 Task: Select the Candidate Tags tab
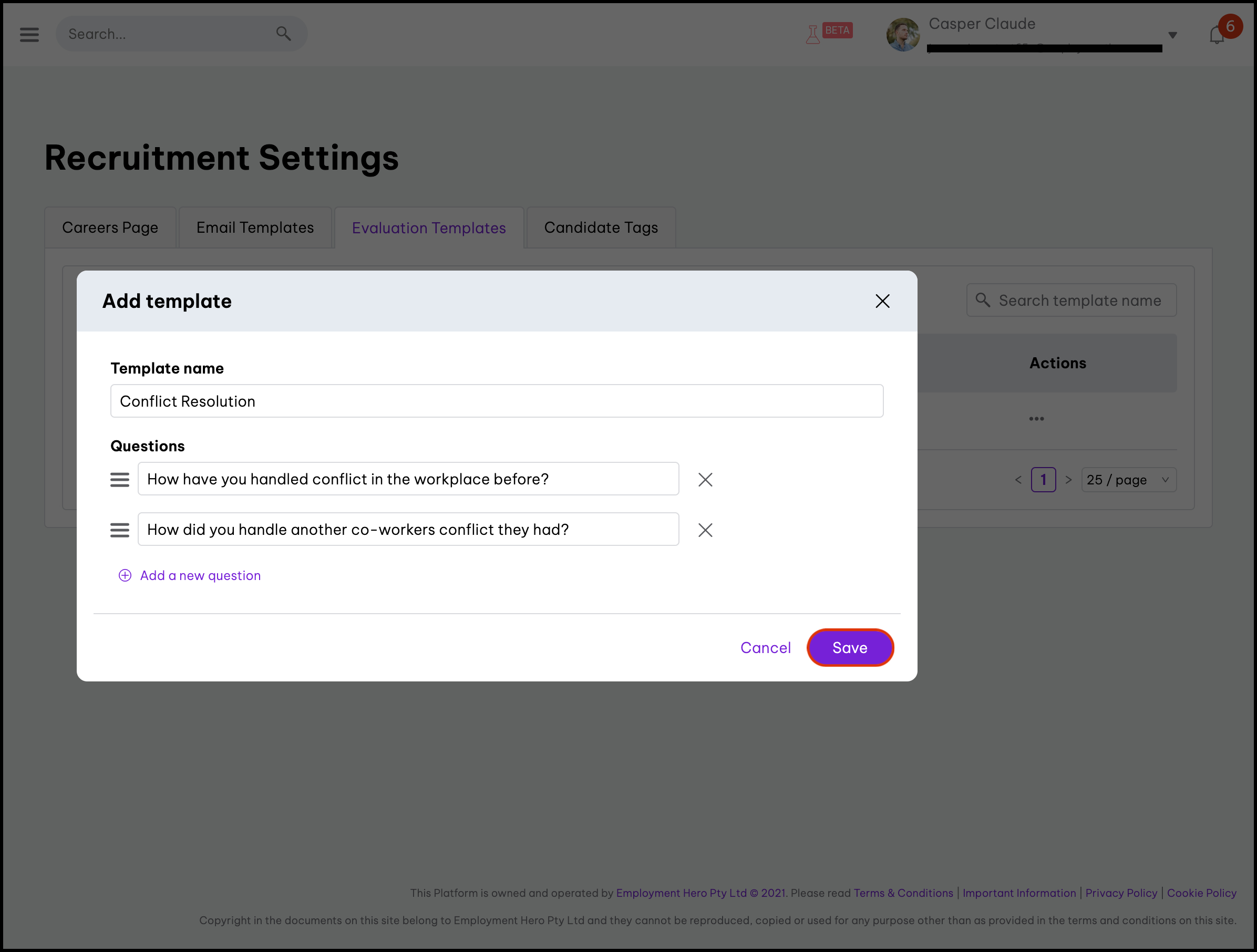pyautogui.click(x=600, y=228)
